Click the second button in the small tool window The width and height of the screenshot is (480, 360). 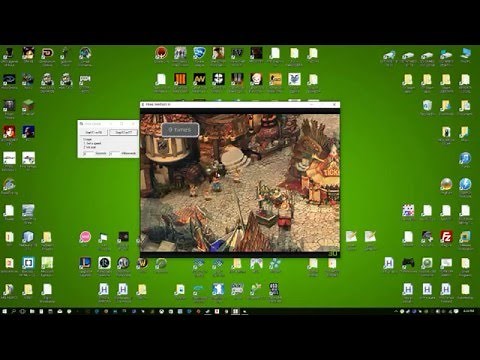pos(124,132)
